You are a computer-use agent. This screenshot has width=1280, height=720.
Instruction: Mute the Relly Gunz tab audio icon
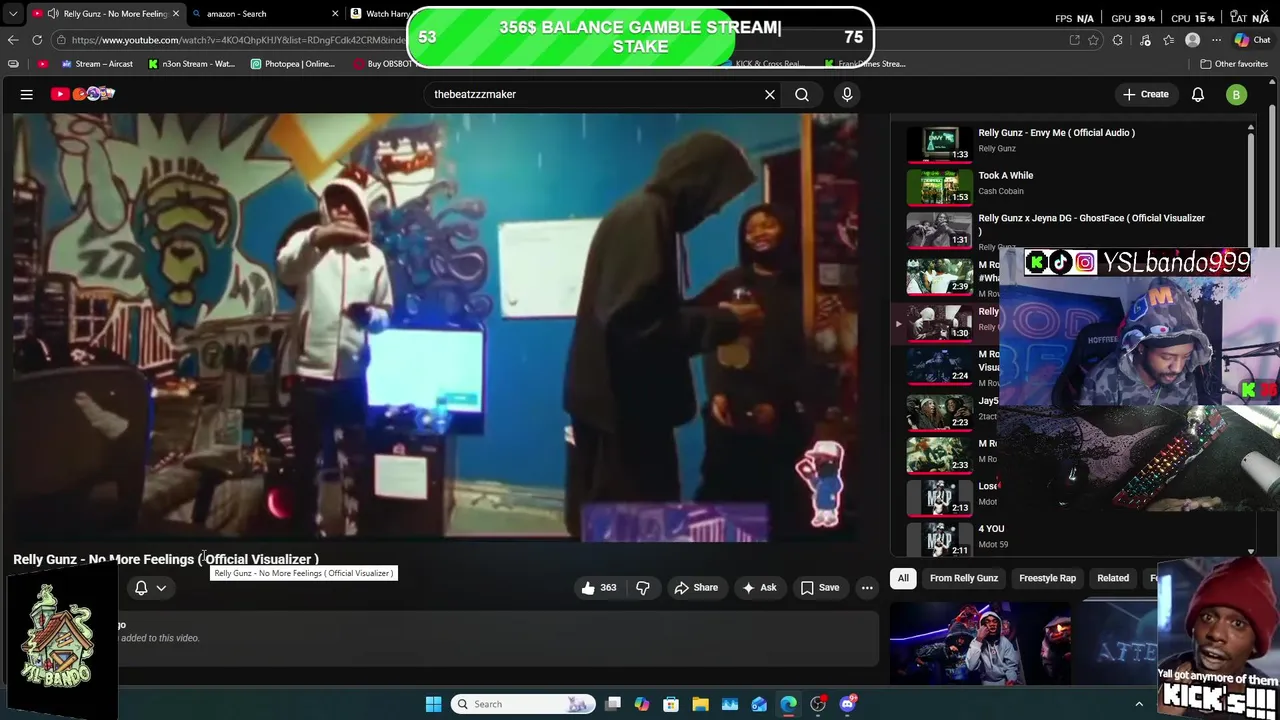[x=54, y=14]
